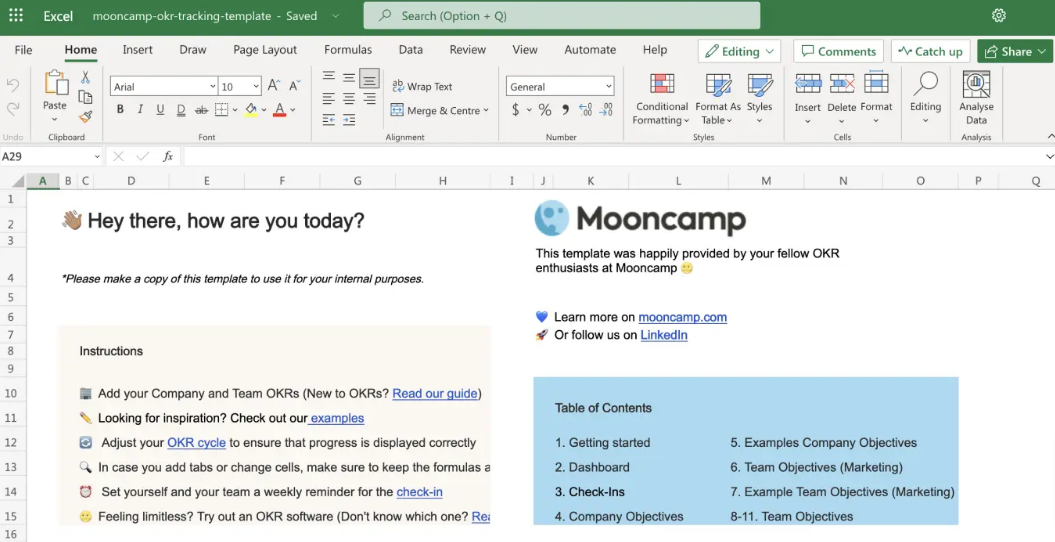The width and height of the screenshot is (1055, 542).
Task: Open the Read our guide link
Action: (435, 393)
